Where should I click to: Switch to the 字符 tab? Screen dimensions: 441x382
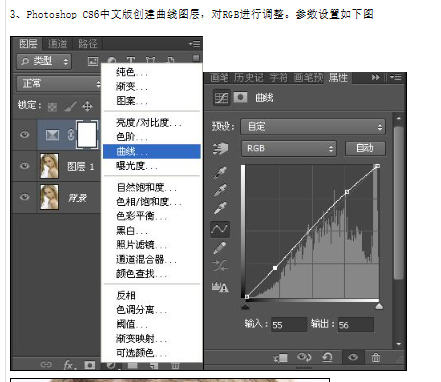(278, 78)
